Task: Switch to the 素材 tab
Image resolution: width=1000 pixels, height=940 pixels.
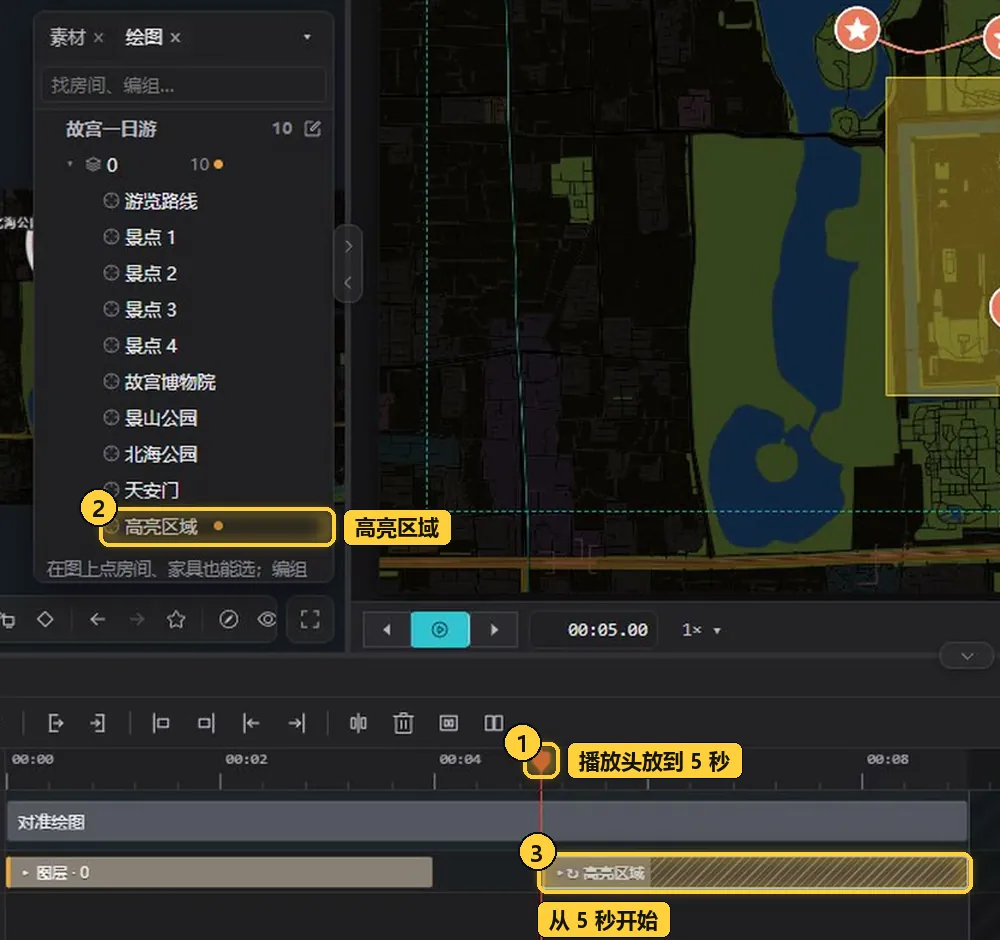Action: 68,37
